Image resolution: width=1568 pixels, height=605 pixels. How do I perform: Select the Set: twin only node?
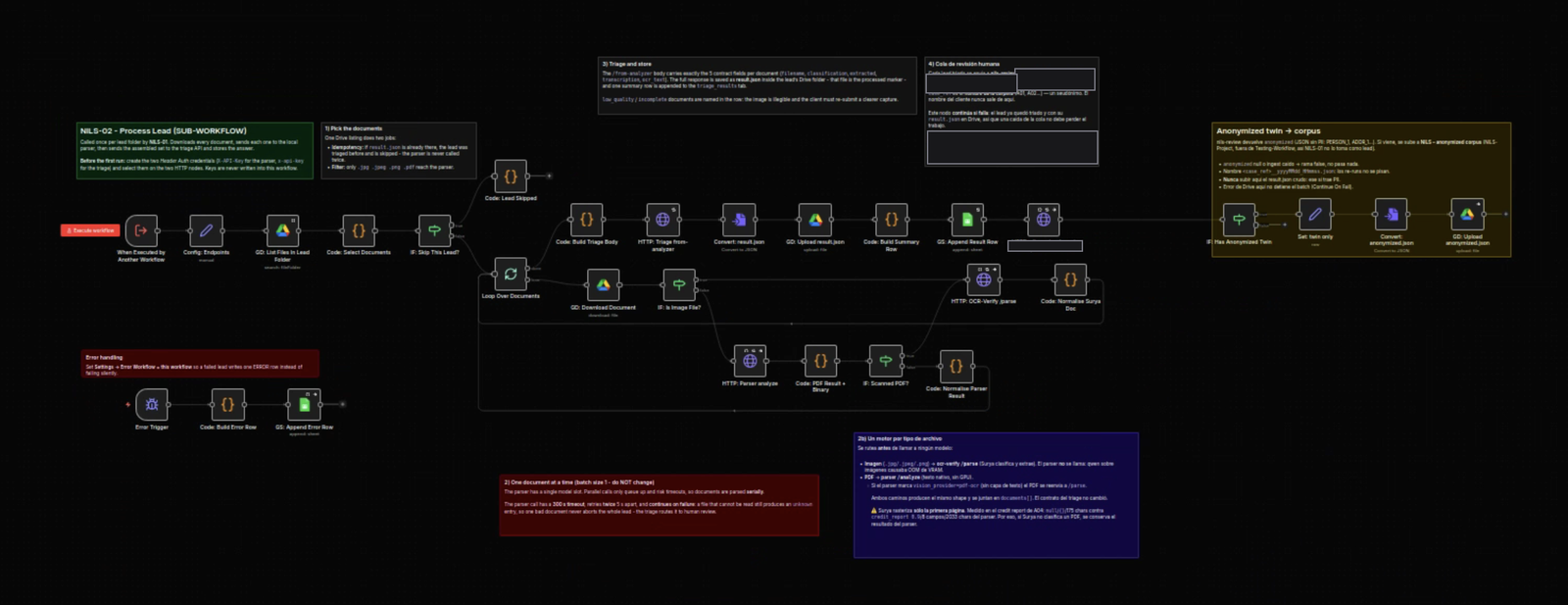[1314, 214]
